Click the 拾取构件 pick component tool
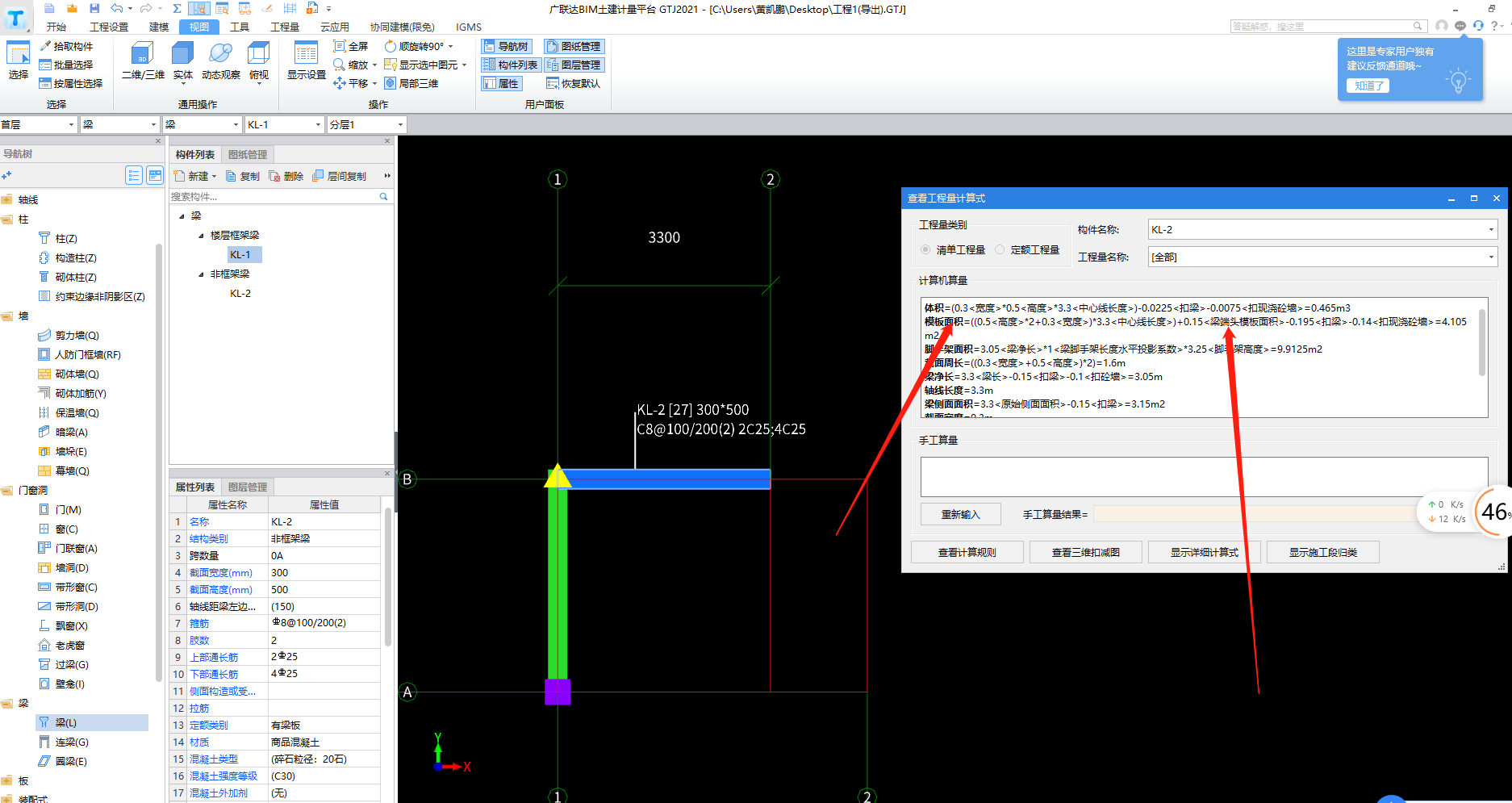Screen dimensions: 1512x803 (66, 47)
